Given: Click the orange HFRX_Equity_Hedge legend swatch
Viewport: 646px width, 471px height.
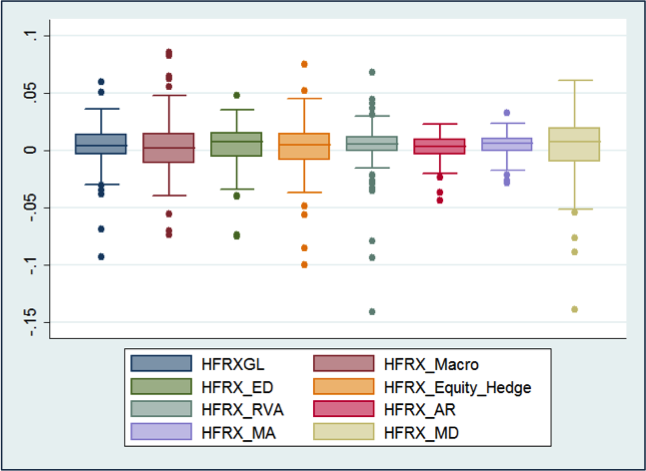Looking at the screenshot, I should (x=346, y=386).
